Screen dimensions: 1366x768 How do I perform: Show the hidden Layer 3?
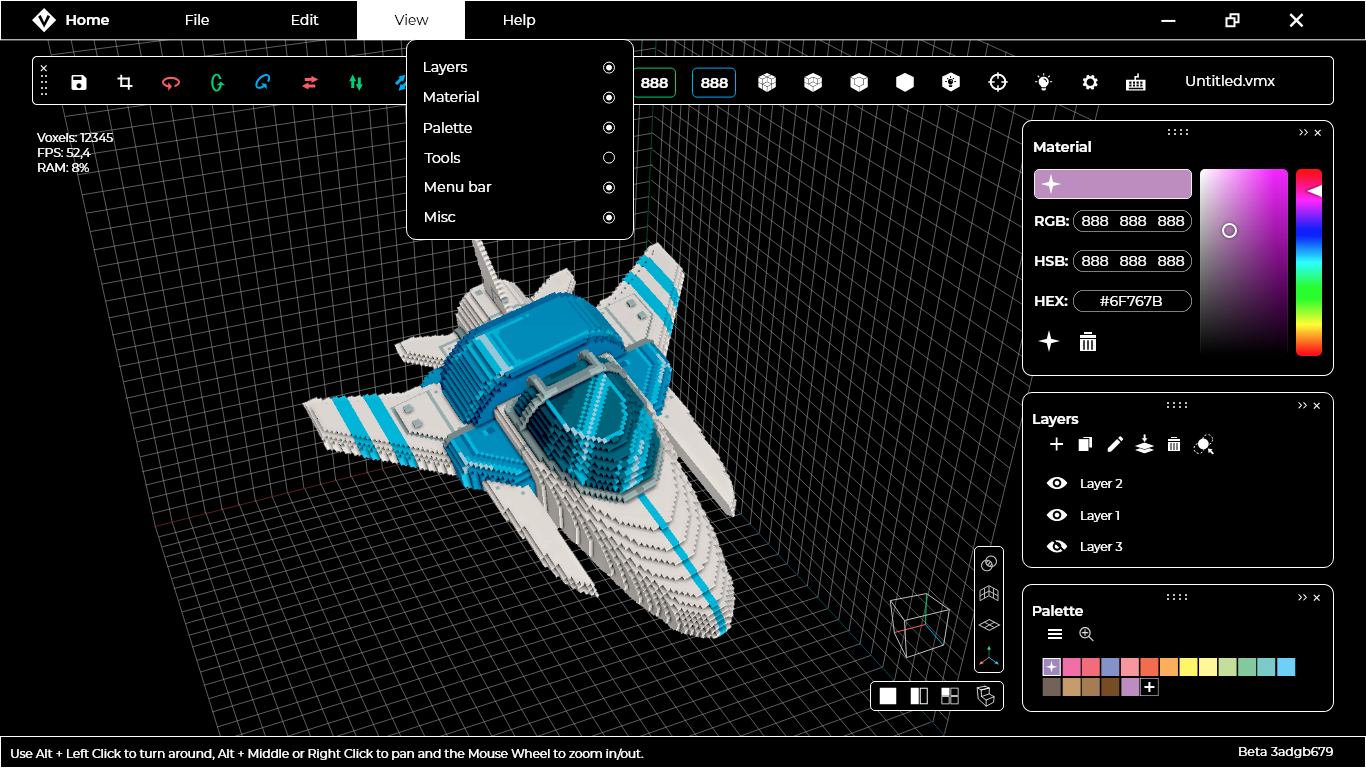(x=1056, y=546)
